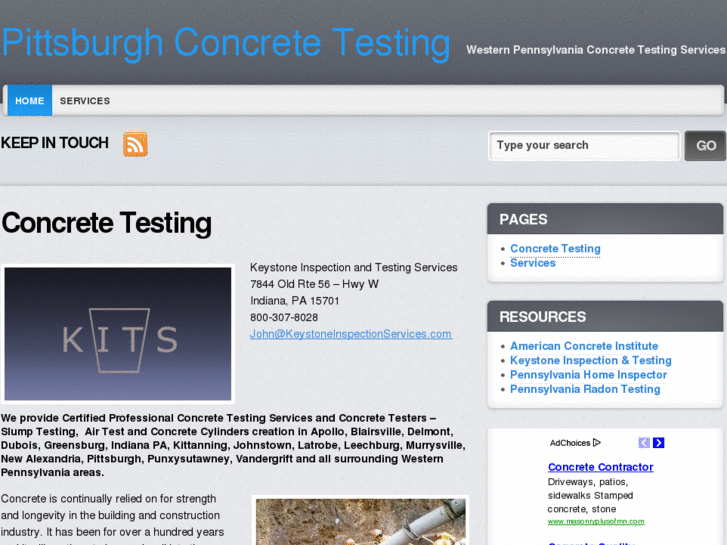The height and width of the screenshot is (545, 727).
Task: Click the Pittsburgh Concrete Testing site title
Action: click(226, 43)
